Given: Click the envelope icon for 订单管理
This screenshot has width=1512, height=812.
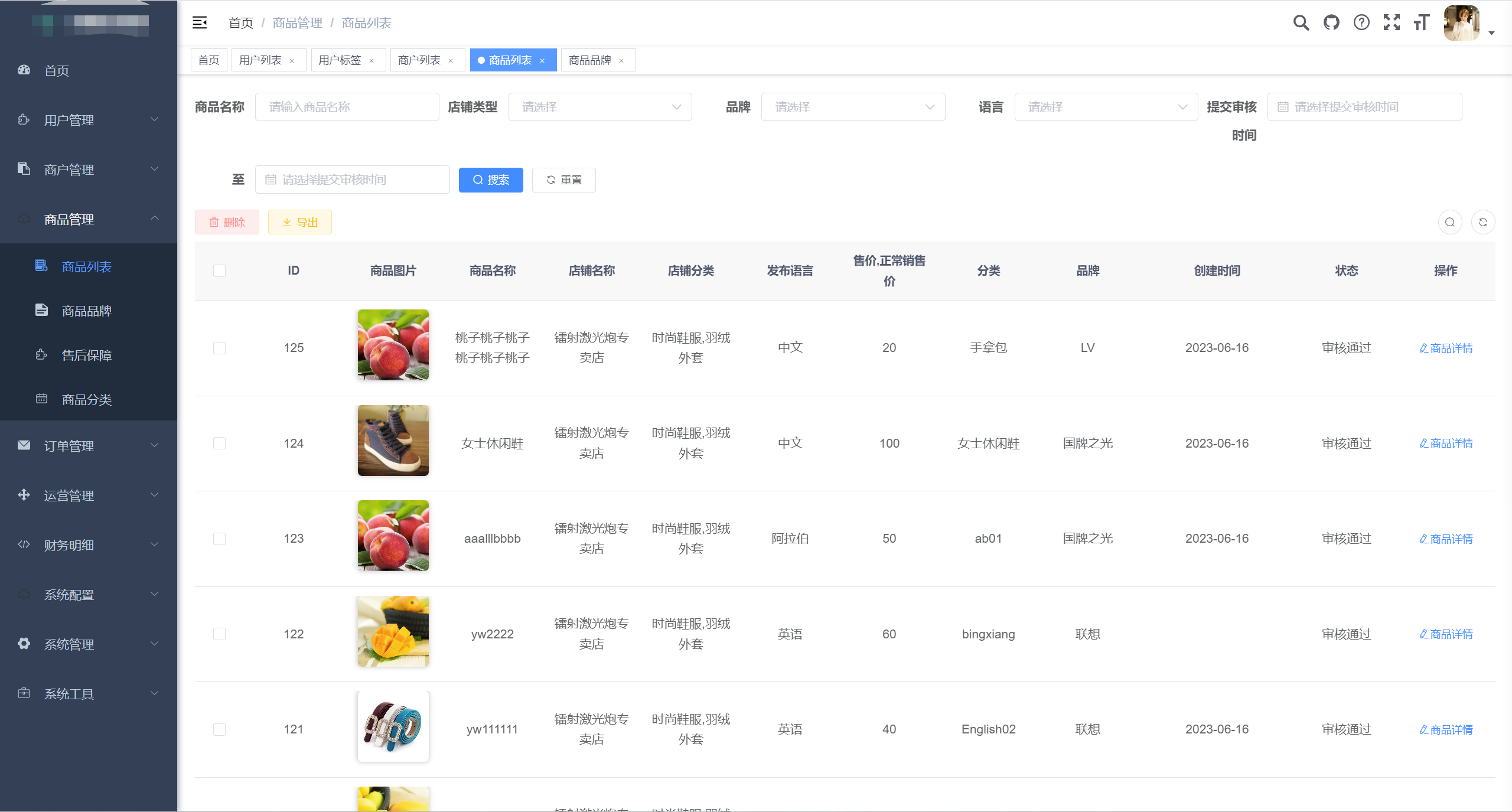Looking at the screenshot, I should click(24, 445).
